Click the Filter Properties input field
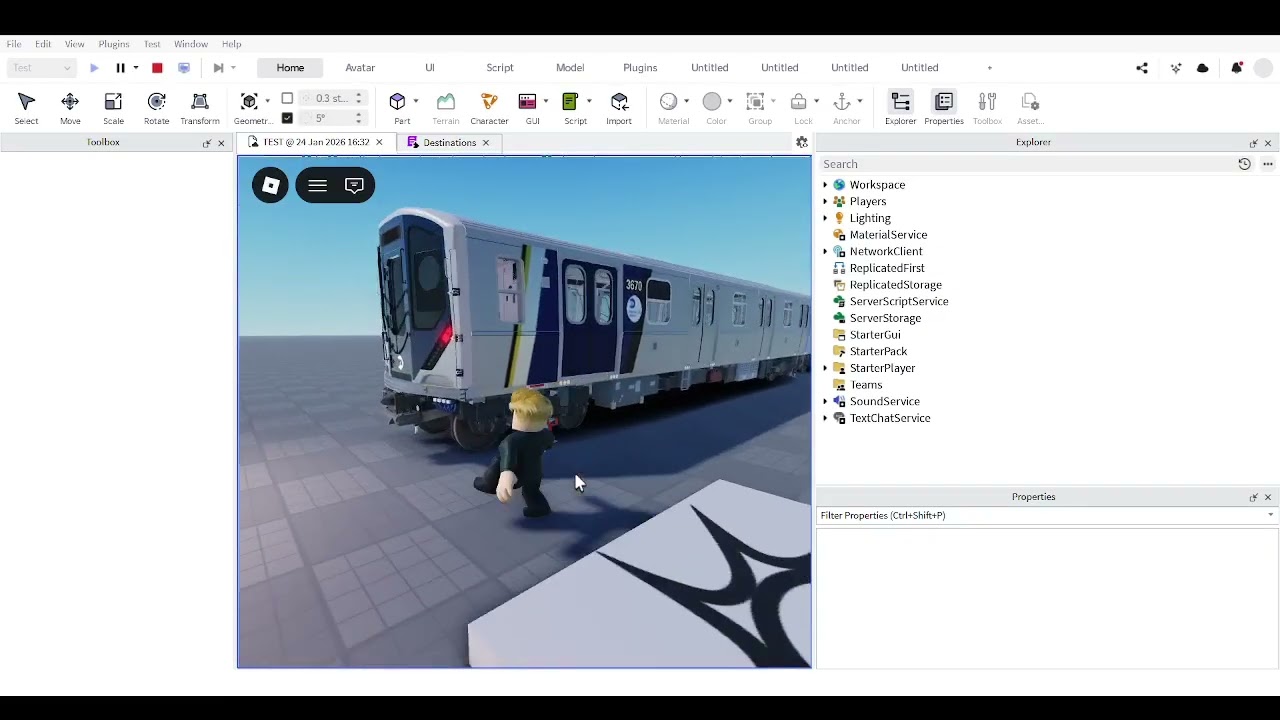The width and height of the screenshot is (1280, 720). [1040, 515]
